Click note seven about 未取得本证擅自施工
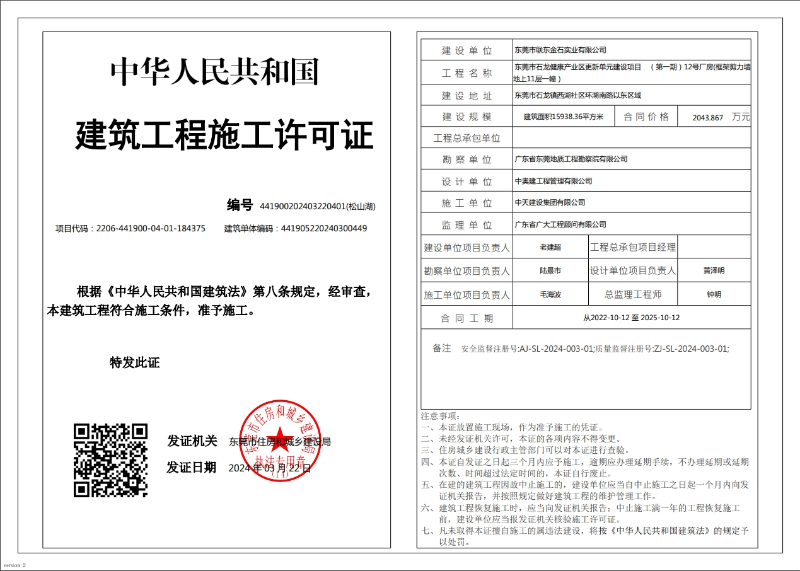 [x=585, y=536]
